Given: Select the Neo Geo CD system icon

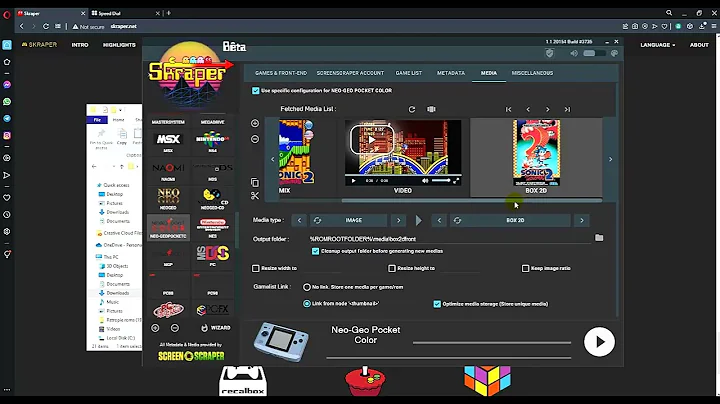Looking at the screenshot, I should 213,199.
